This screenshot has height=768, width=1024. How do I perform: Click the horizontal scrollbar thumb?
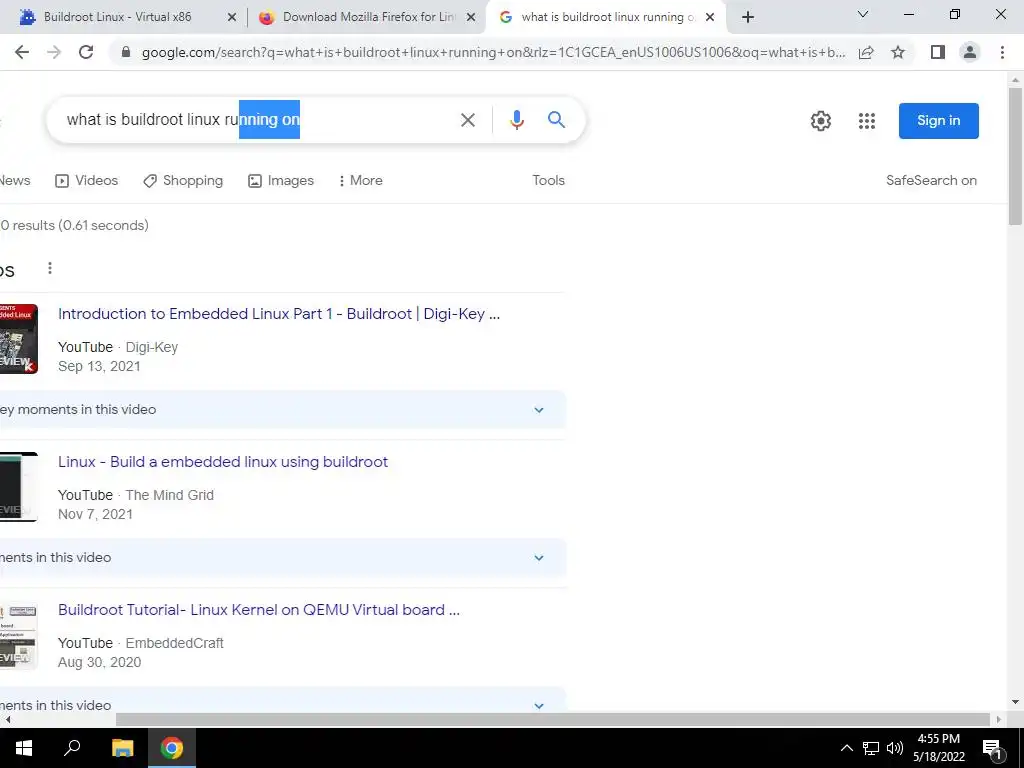click(x=552, y=720)
